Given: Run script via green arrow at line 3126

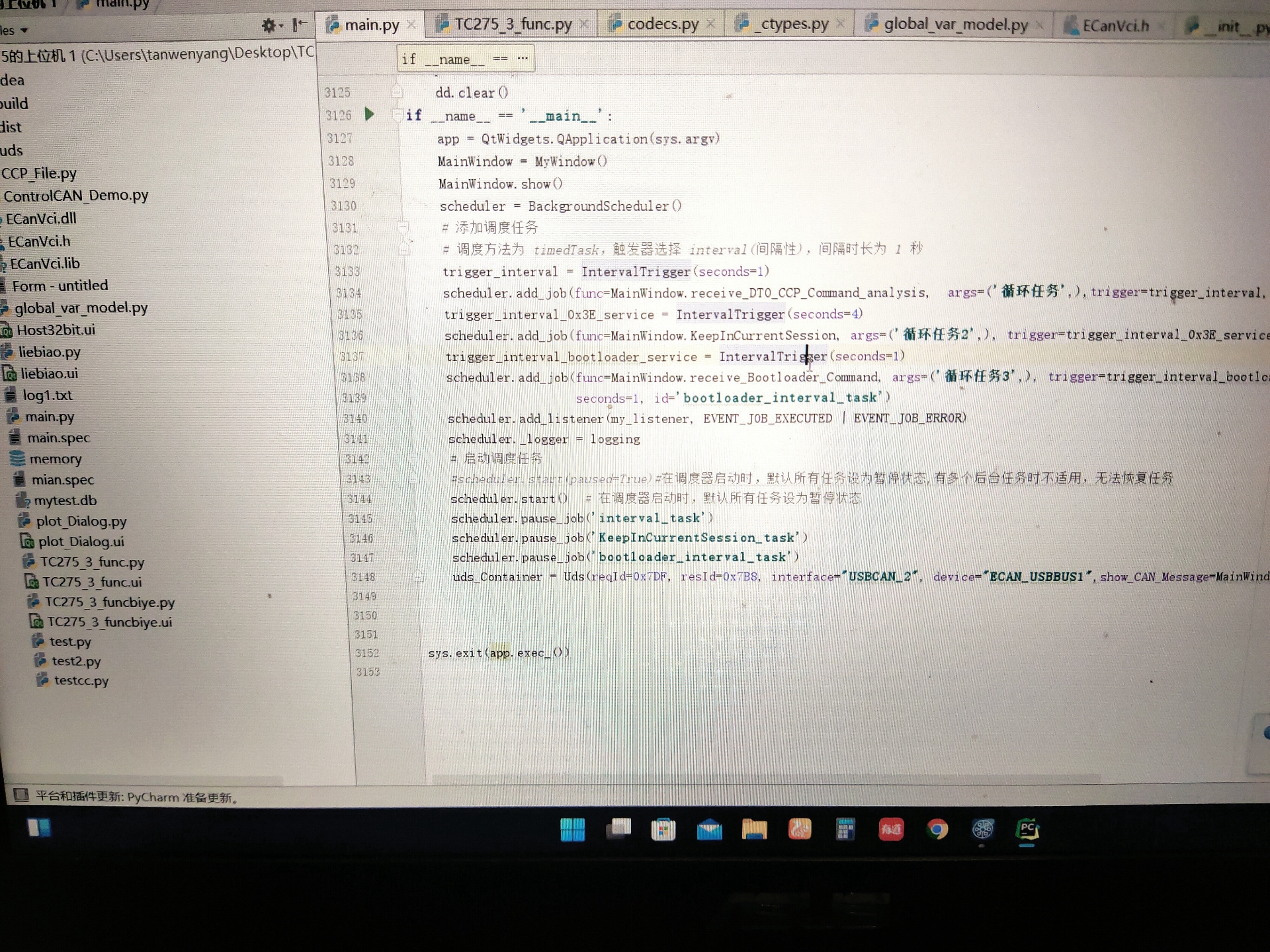Looking at the screenshot, I should 370,114.
